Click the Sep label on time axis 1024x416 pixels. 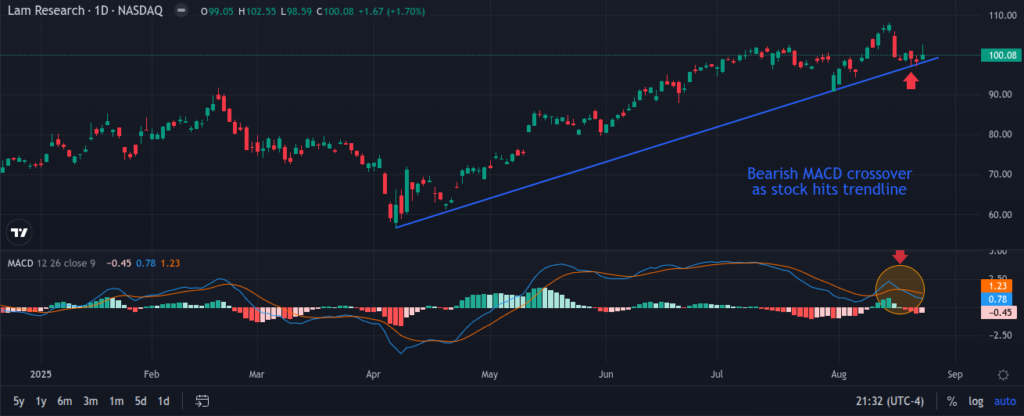coord(954,375)
